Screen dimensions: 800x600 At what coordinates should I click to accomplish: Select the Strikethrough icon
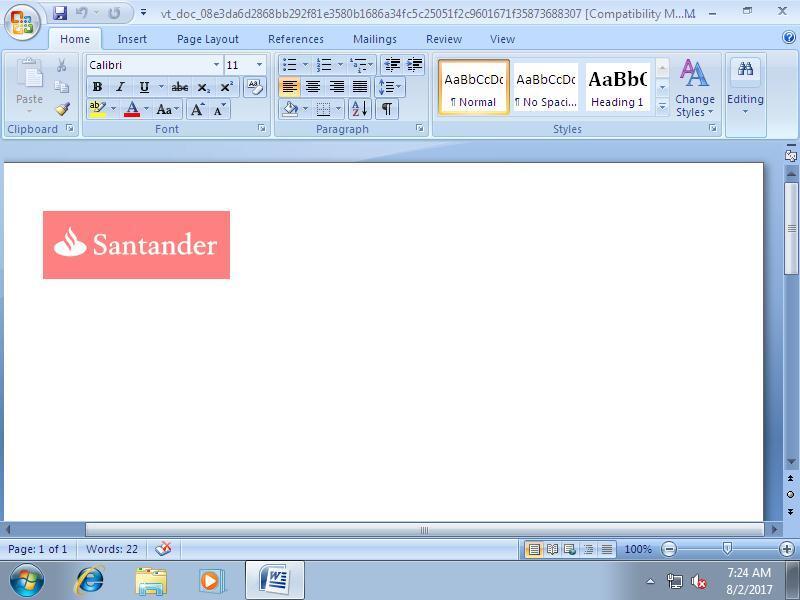pyautogui.click(x=179, y=87)
